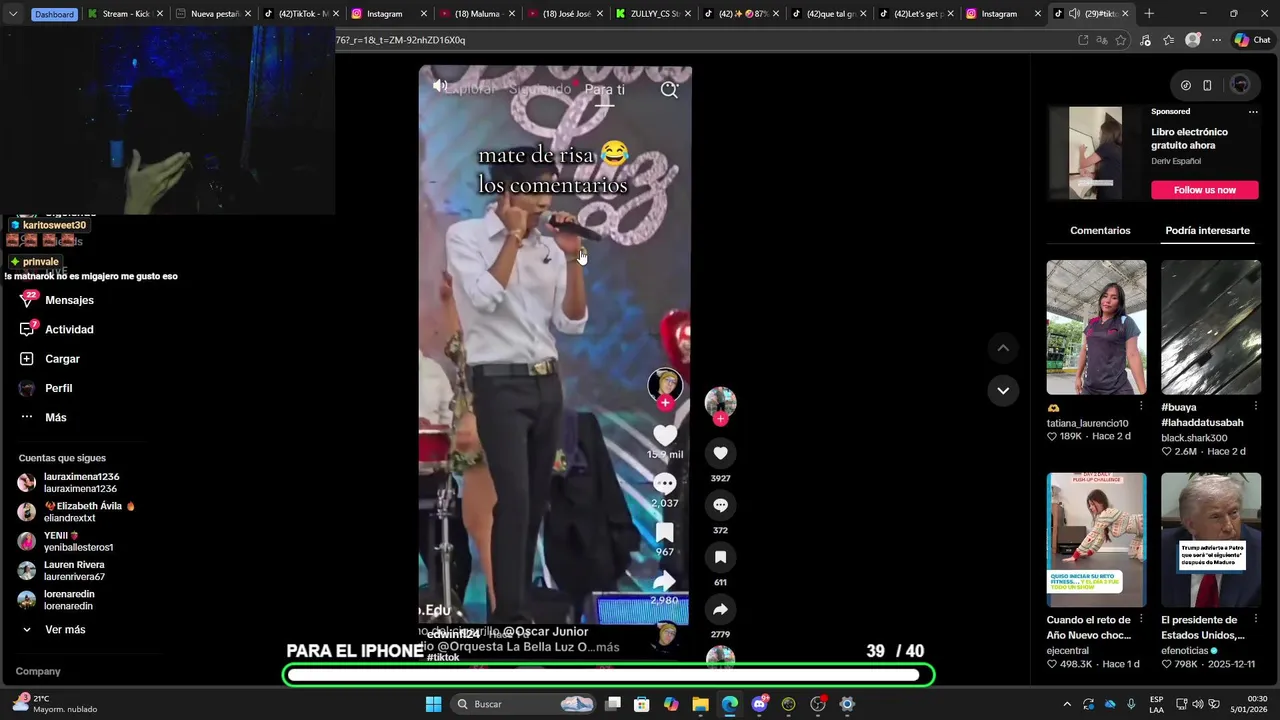Click the Windows taskbar Buscar search box
The image size is (1280, 720).
coord(521,704)
